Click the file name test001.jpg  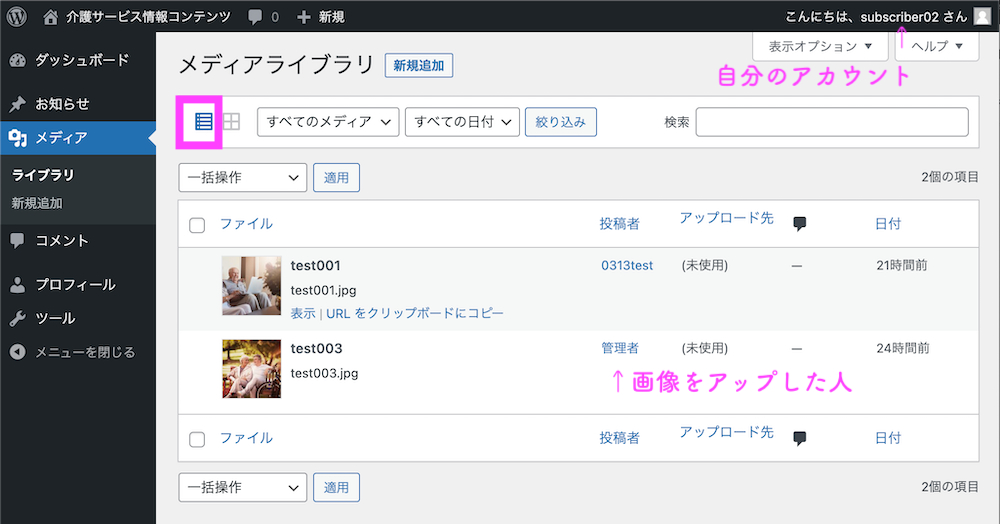[323, 290]
